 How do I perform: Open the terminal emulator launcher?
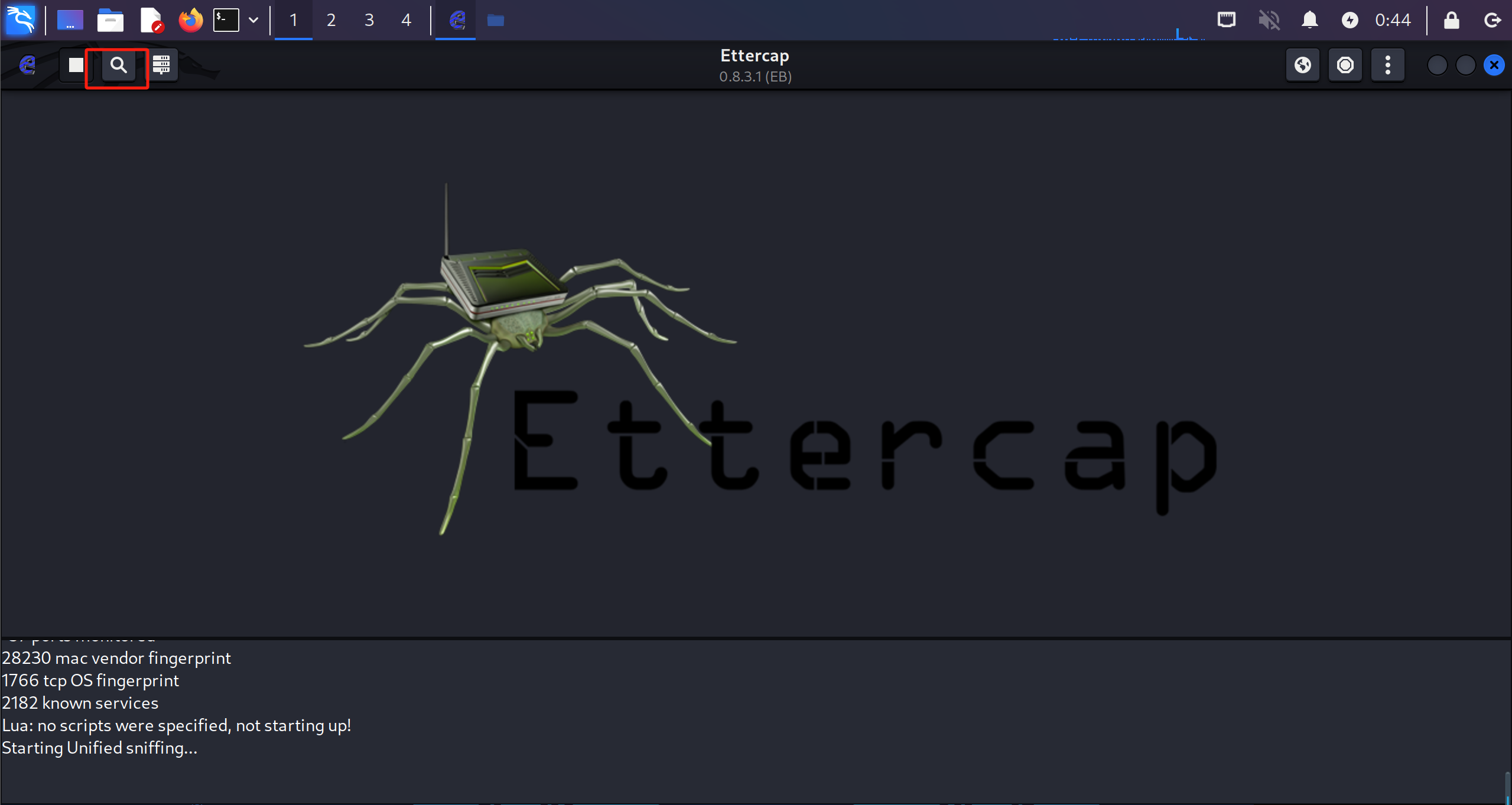coord(226,20)
